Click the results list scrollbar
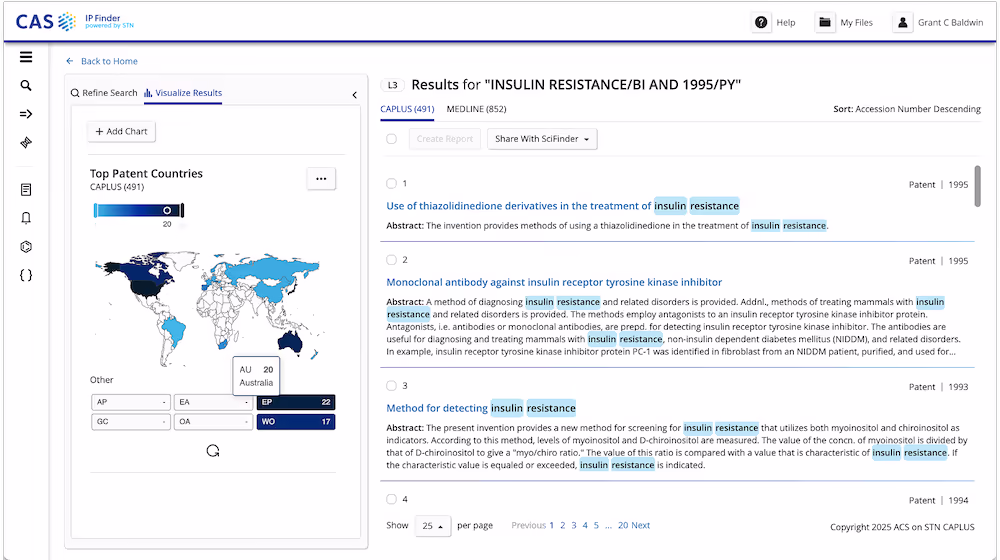Screen dimensions: 1000x560 coord(977,186)
